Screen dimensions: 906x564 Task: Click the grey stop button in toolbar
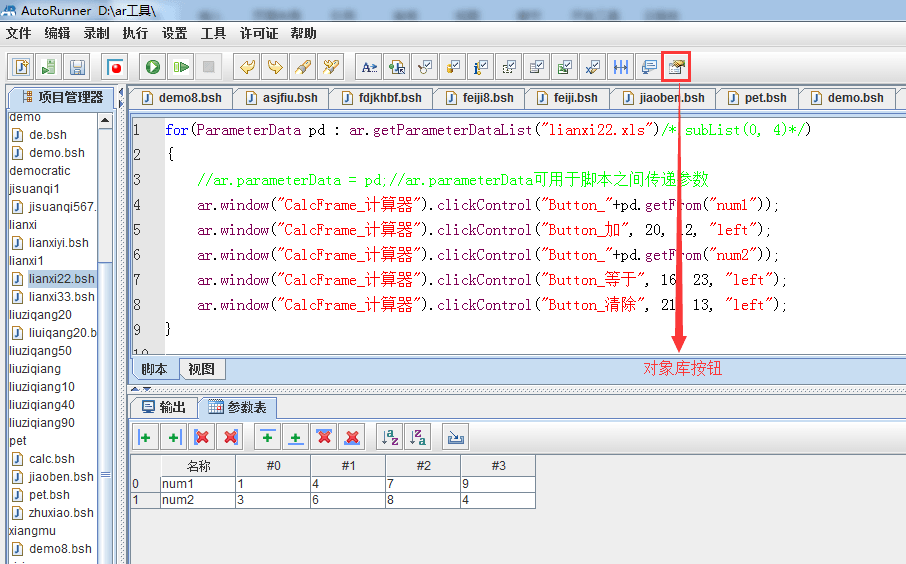(208, 67)
